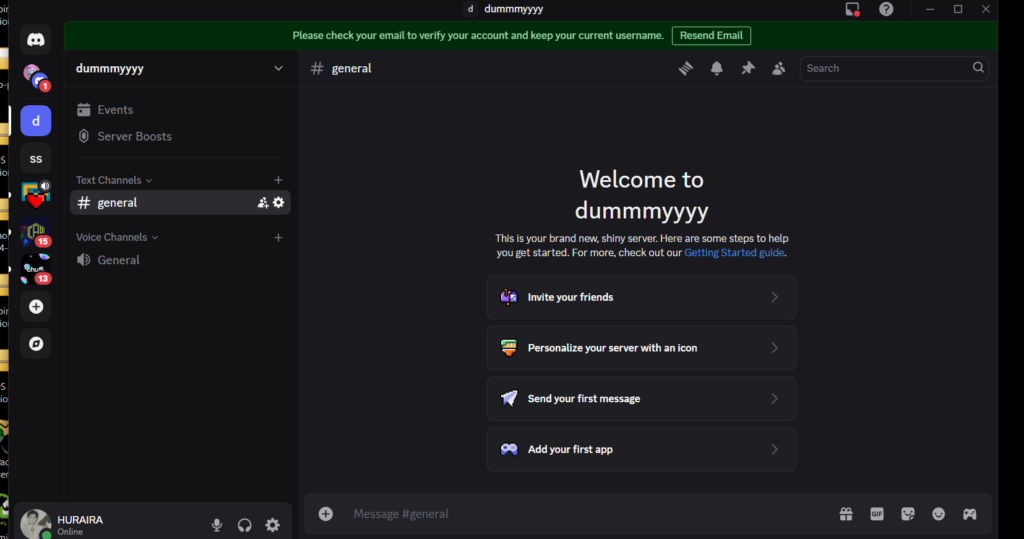Deafen using the headphones icon
Image resolution: width=1024 pixels, height=539 pixels.
coord(245,525)
